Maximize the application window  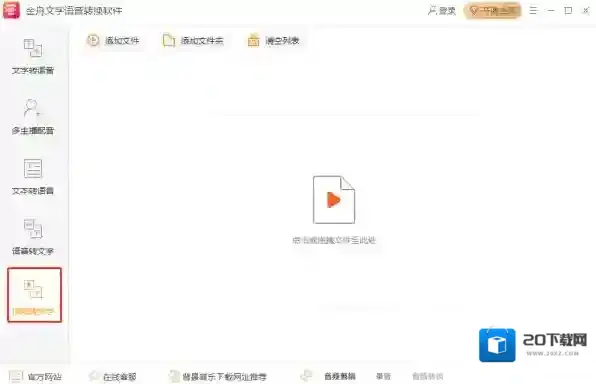click(568, 10)
